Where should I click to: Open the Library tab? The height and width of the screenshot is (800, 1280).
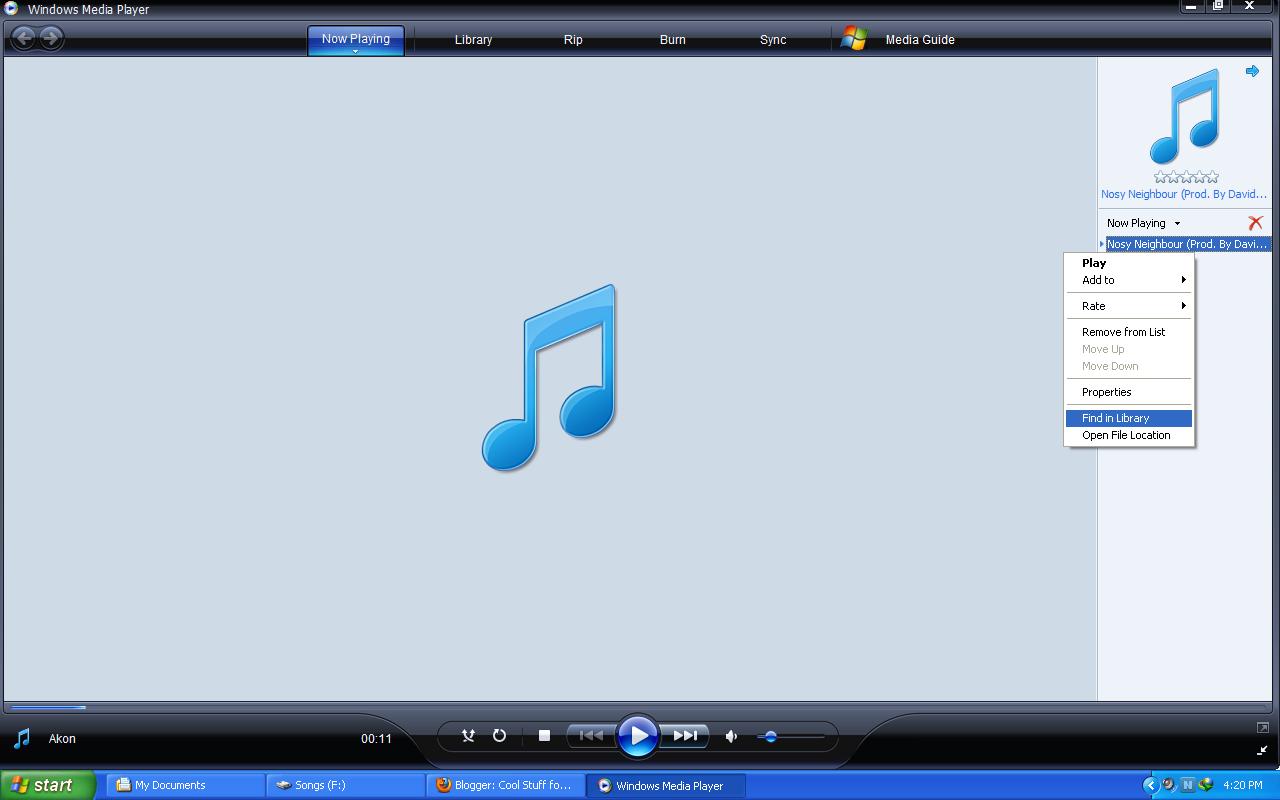click(x=473, y=40)
